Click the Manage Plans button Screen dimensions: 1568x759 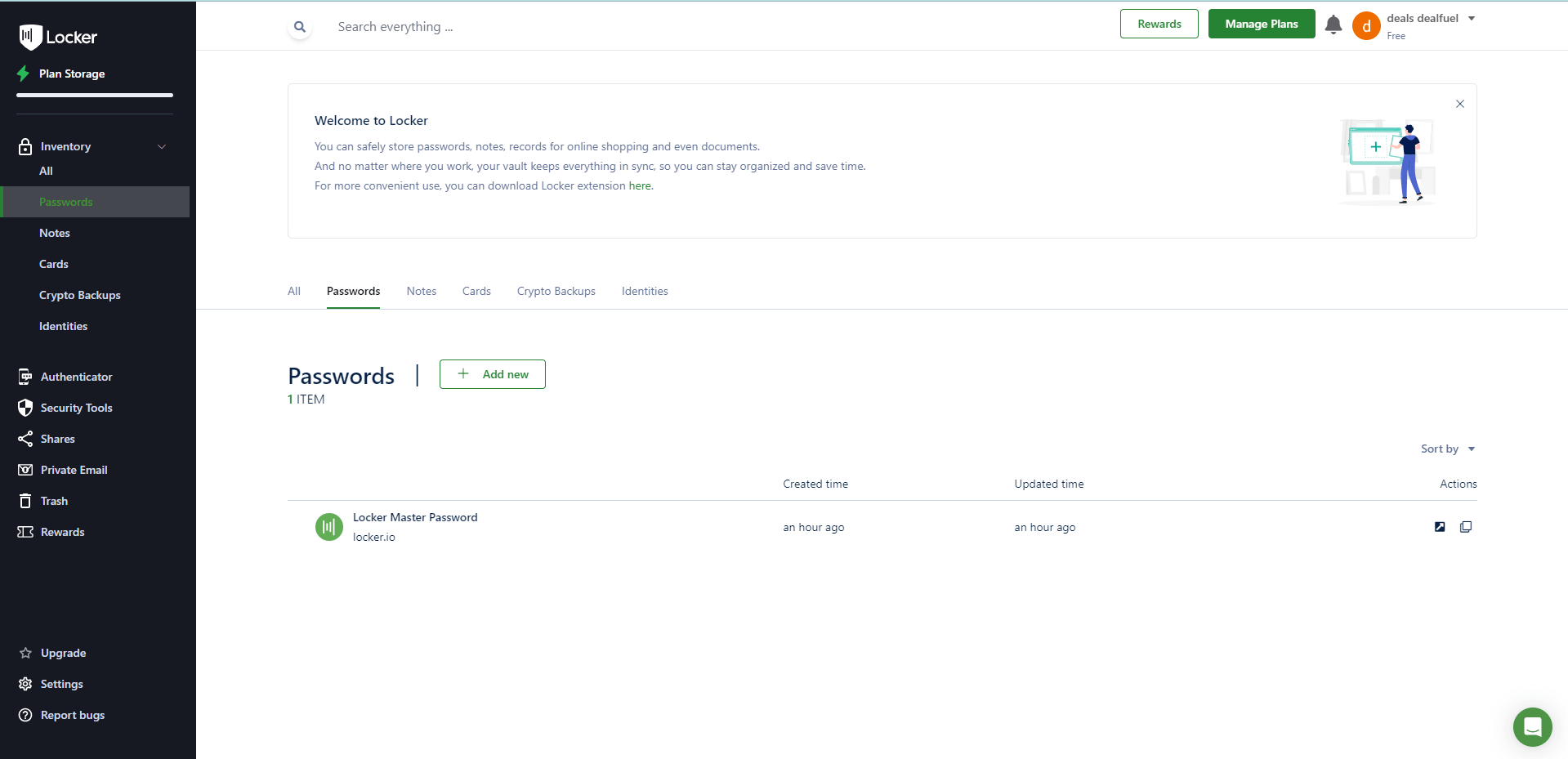1261,24
